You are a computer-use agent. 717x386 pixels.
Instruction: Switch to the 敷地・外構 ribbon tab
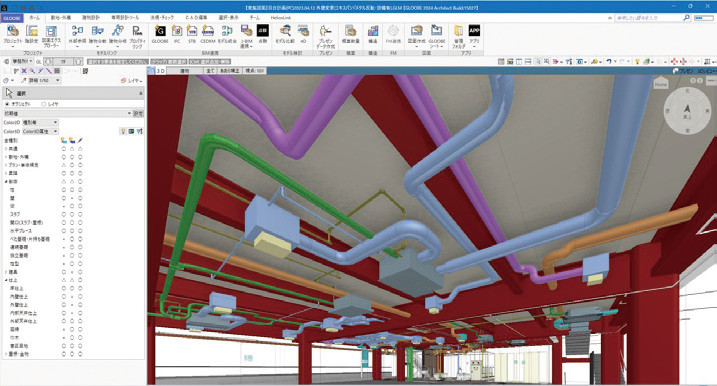coord(60,17)
